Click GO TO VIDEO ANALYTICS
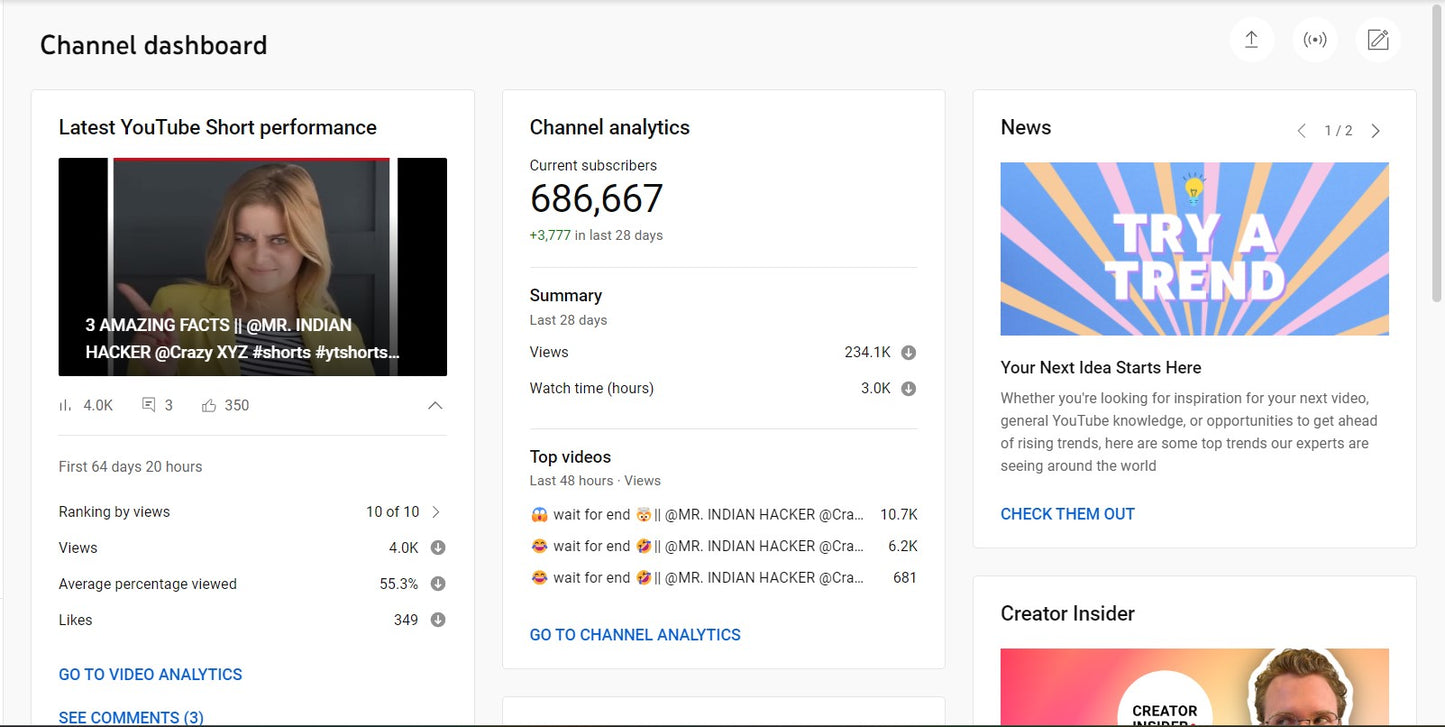 click(150, 674)
